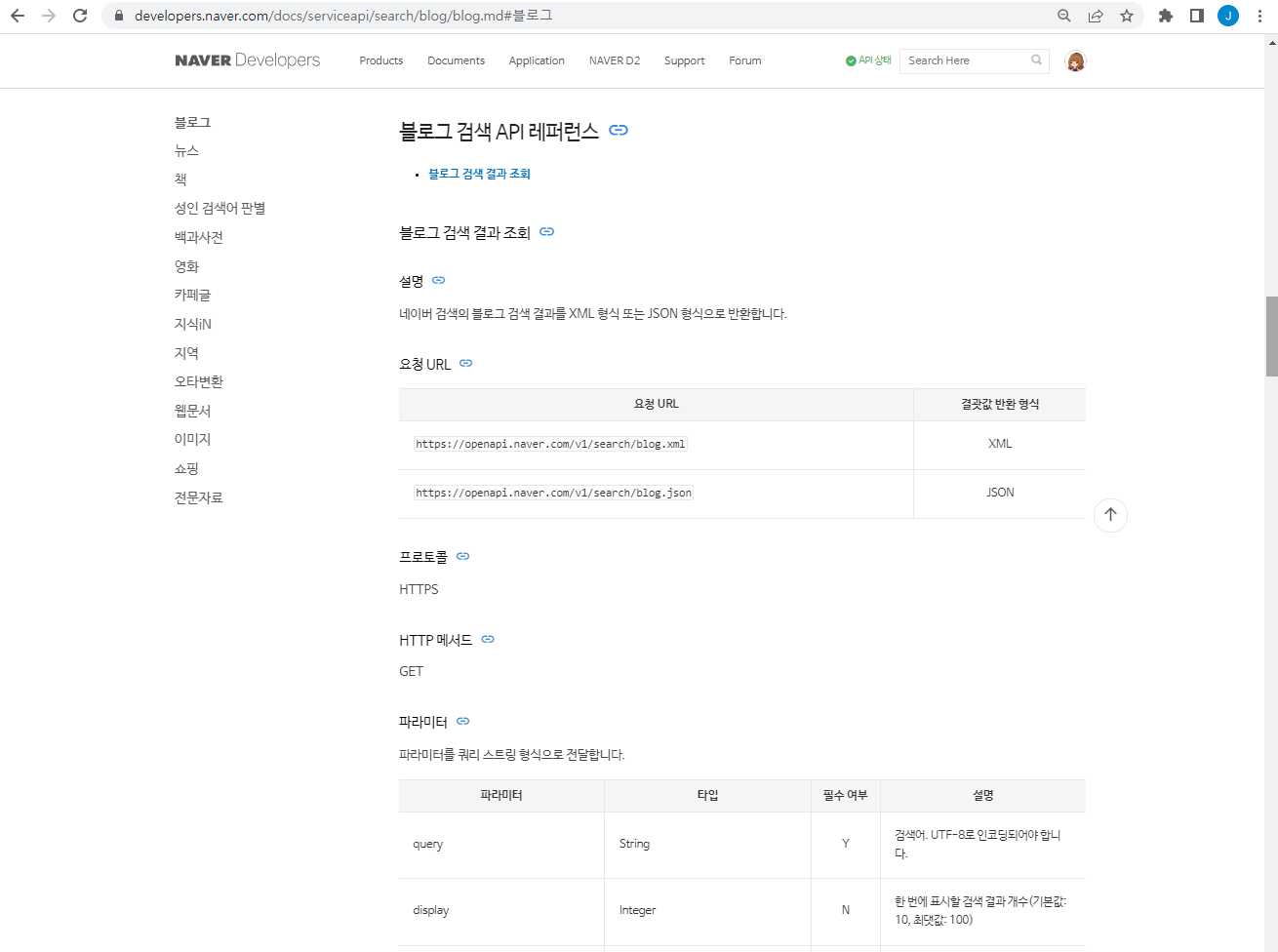Select 영화 in the sidebar
1278x952 pixels.
pos(186,266)
